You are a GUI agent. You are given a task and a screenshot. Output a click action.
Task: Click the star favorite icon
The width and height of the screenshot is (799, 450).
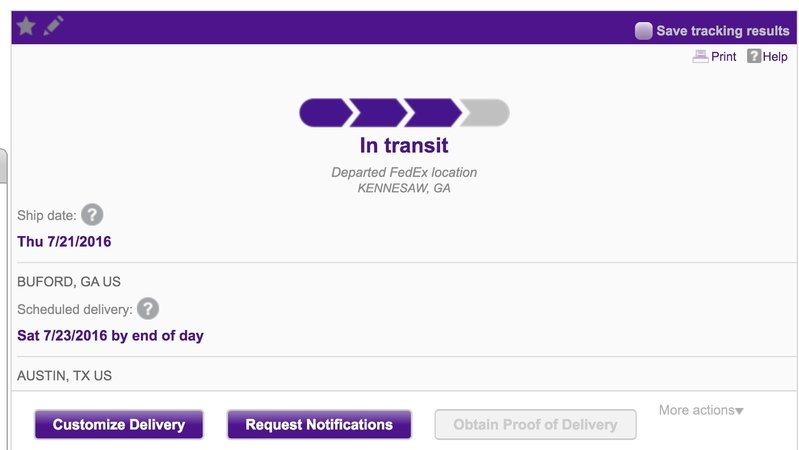(x=26, y=26)
